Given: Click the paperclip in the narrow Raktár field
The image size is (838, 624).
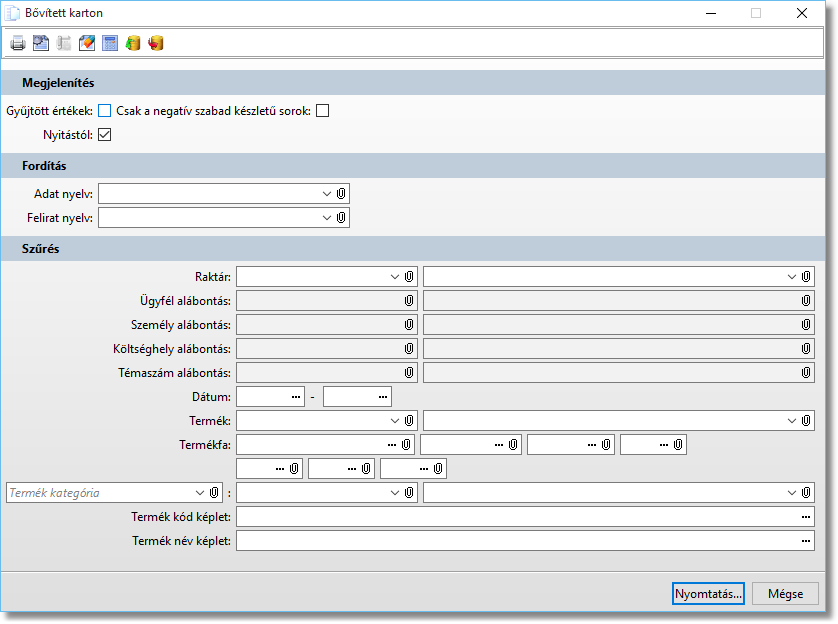Looking at the screenshot, I should click(409, 277).
